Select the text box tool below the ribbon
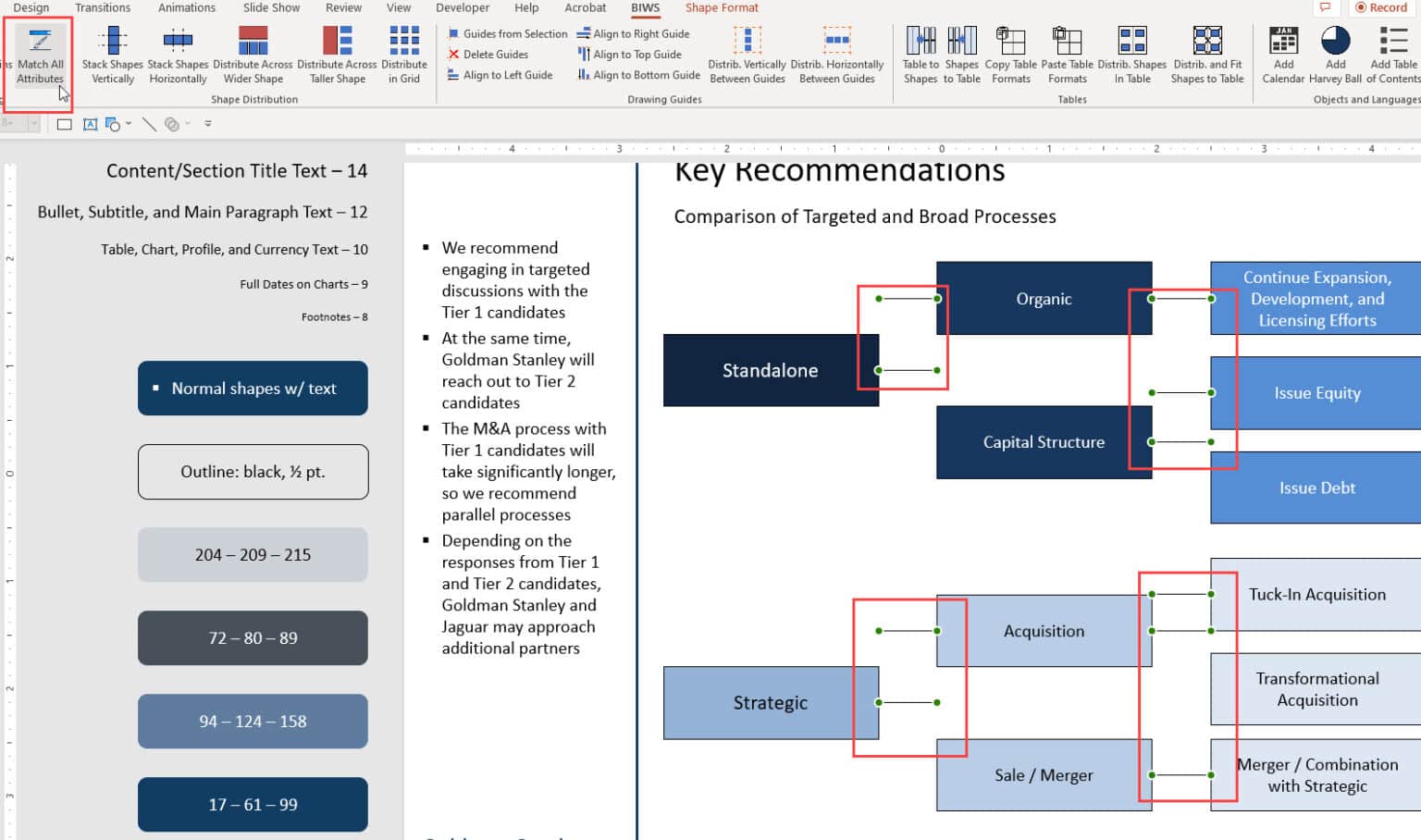 (x=90, y=123)
